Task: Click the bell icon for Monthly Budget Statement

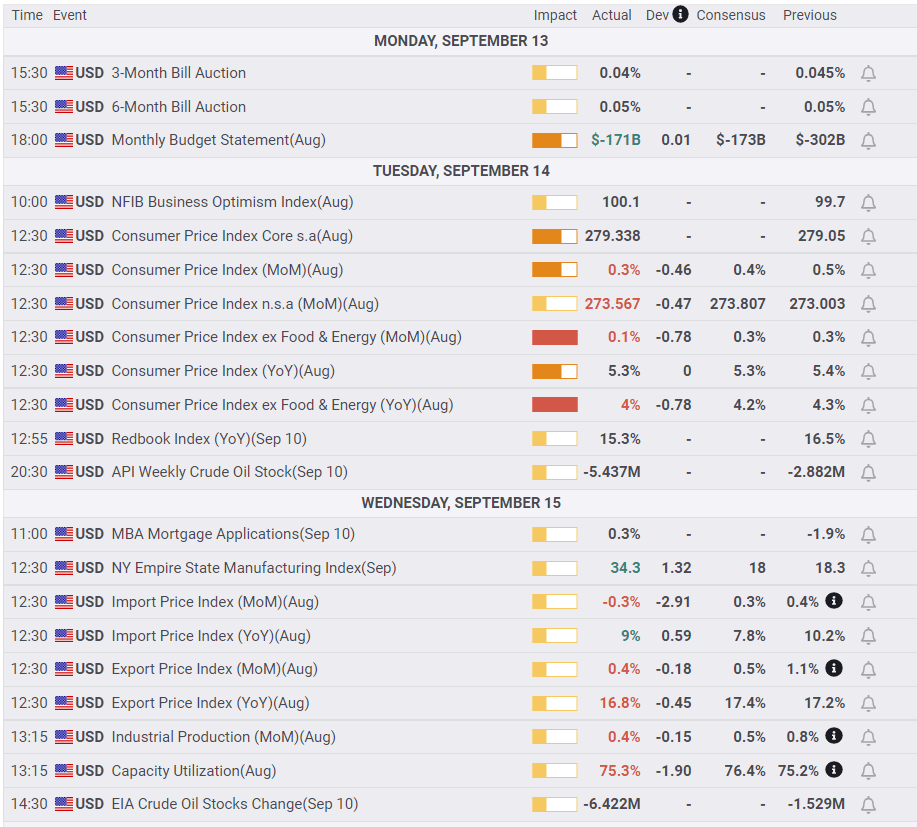Action: pos(868,141)
